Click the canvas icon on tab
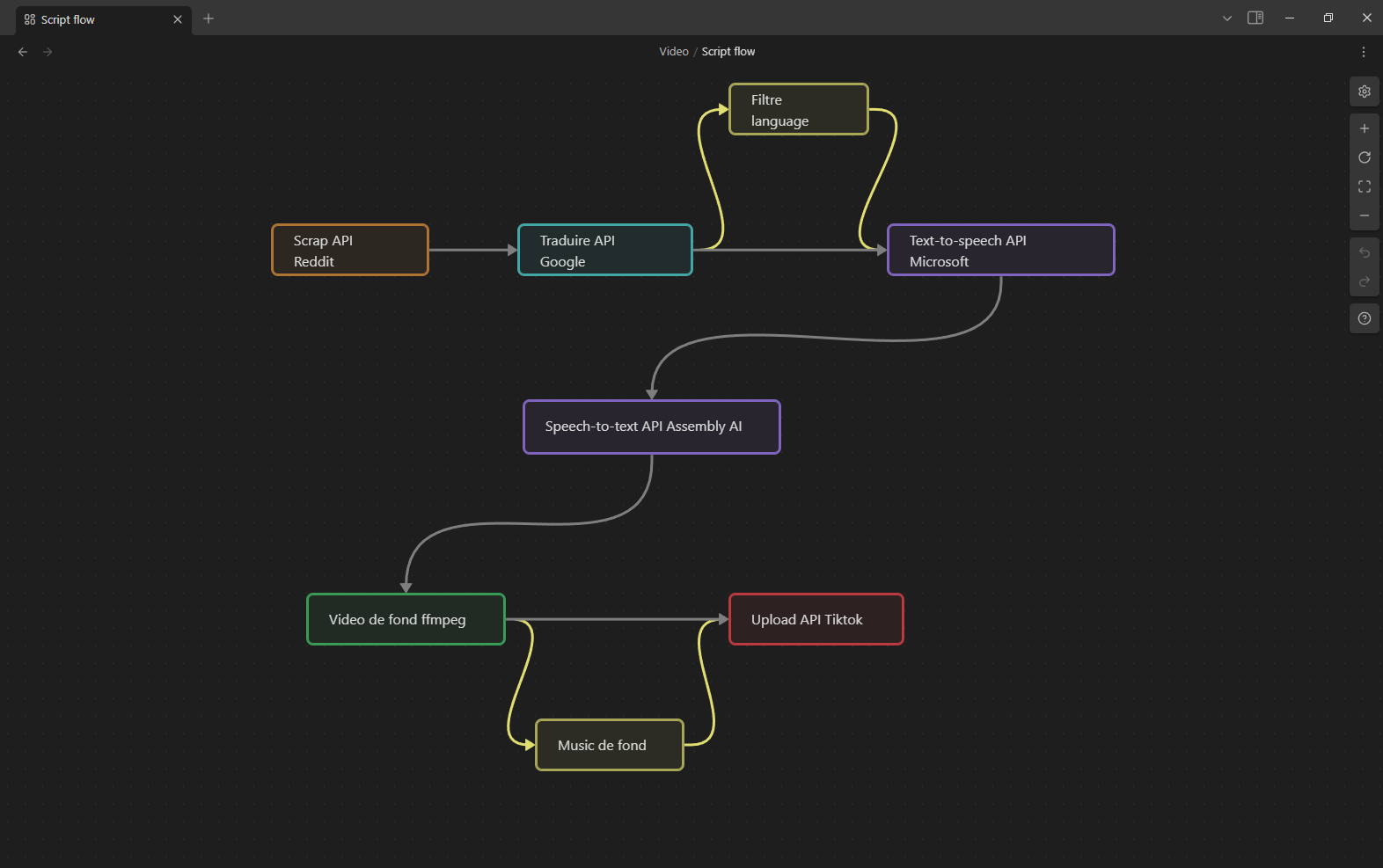 [30, 19]
